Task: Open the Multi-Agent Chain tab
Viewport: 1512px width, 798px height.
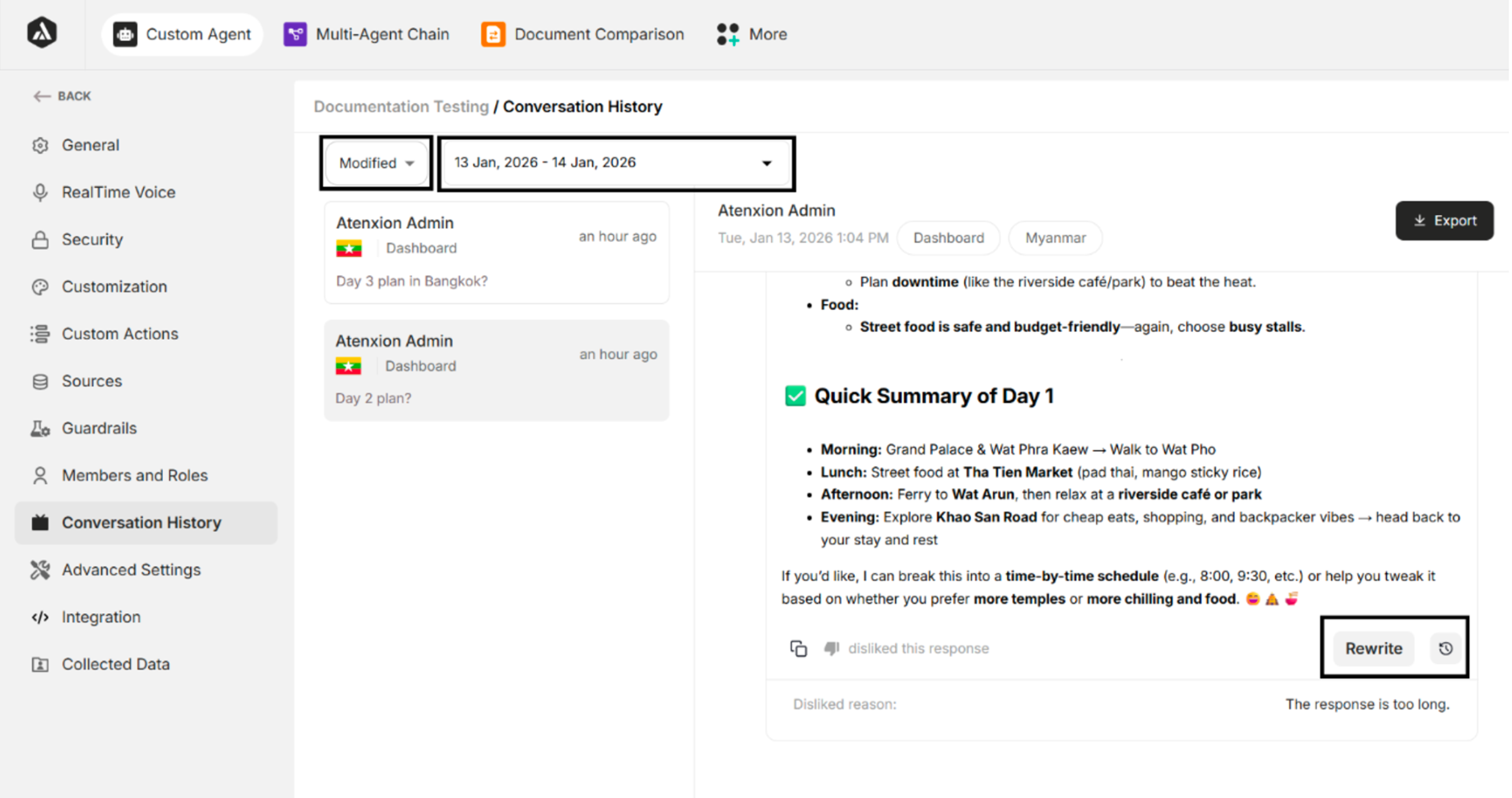Action: coord(367,34)
